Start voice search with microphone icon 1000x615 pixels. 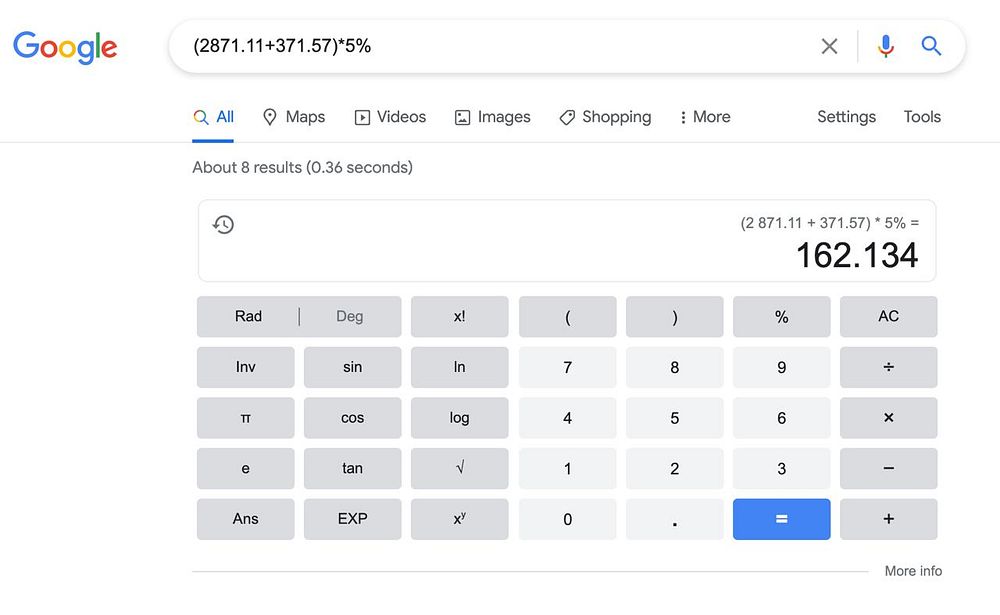(885, 46)
